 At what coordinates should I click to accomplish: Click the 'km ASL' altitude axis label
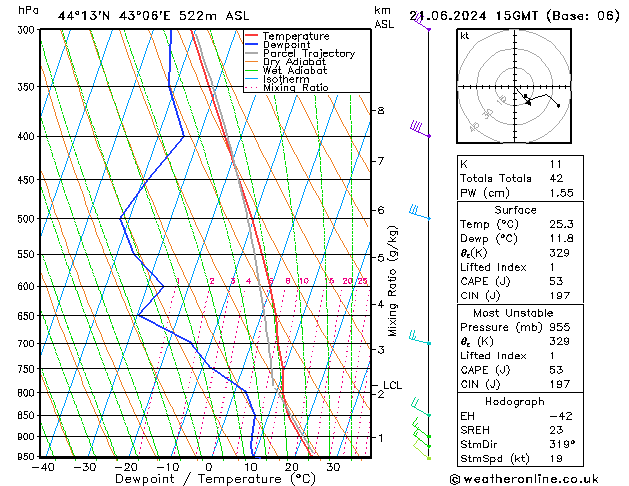384,17
